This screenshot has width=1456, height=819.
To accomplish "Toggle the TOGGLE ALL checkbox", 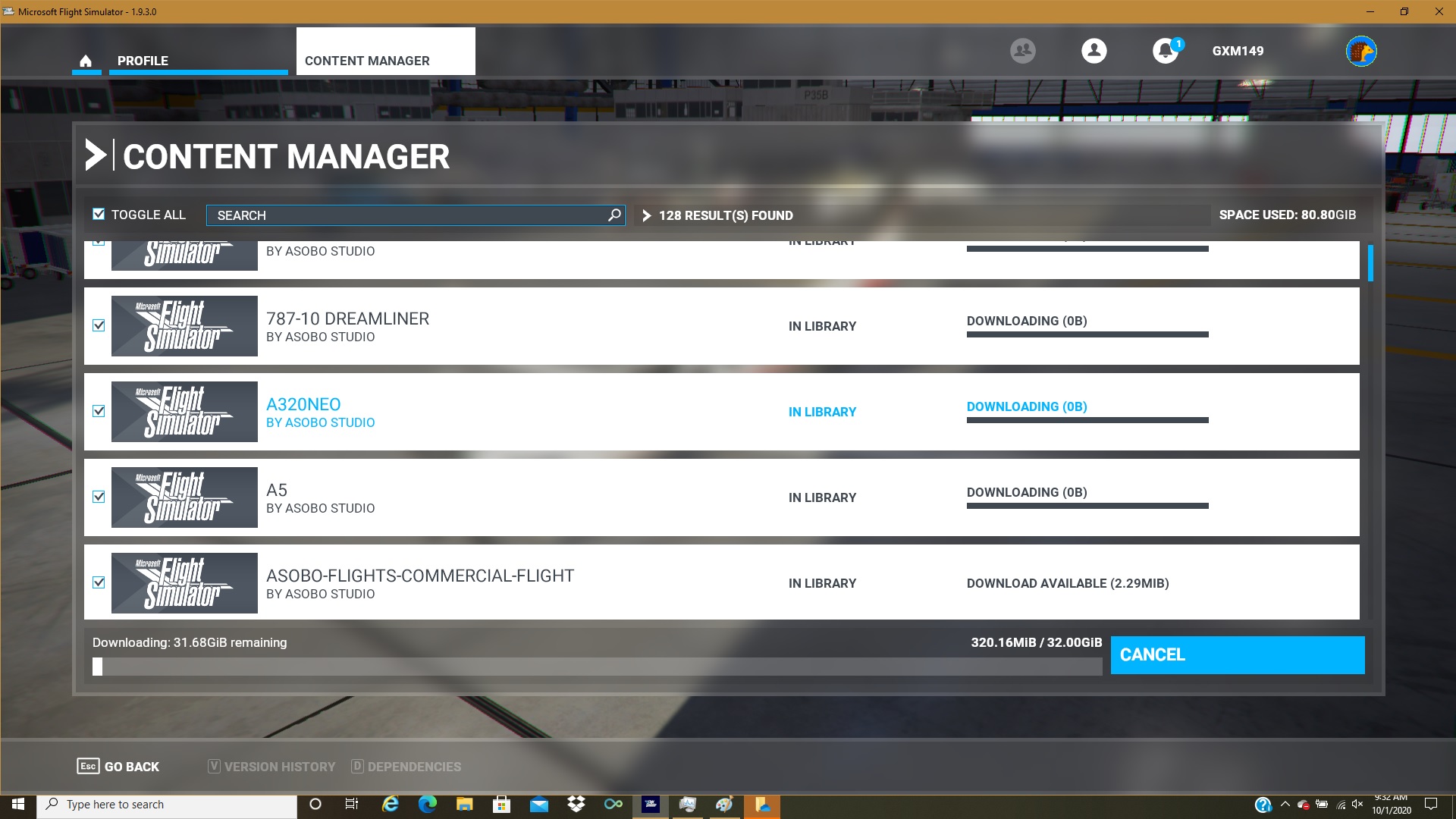I will [x=99, y=214].
